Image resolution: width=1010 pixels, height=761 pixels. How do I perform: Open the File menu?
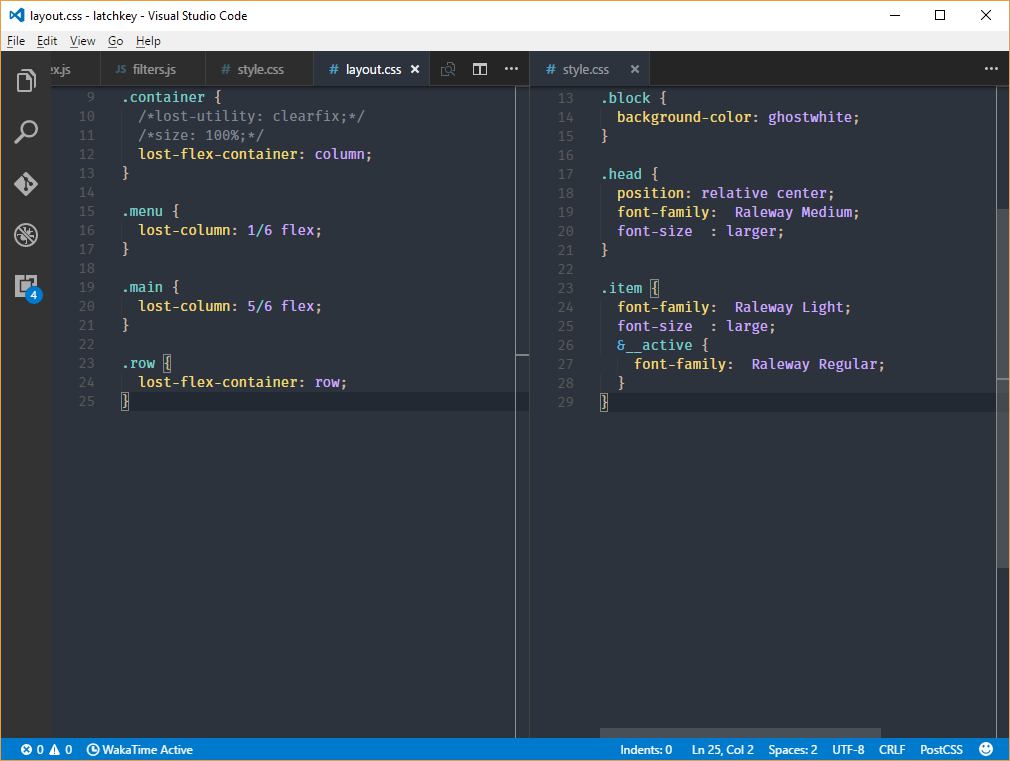click(15, 41)
